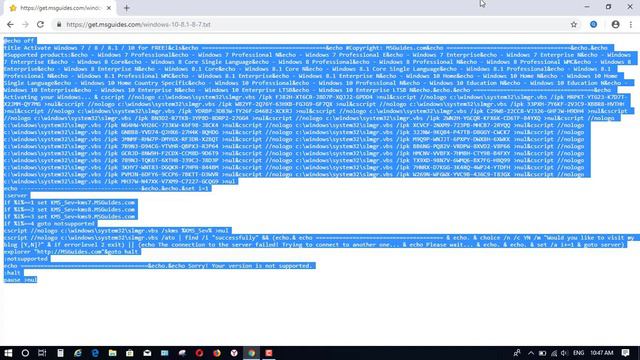This screenshot has height=360, width=640.
Task: Click the blue extension icon beside the star
Action: point(593,24)
